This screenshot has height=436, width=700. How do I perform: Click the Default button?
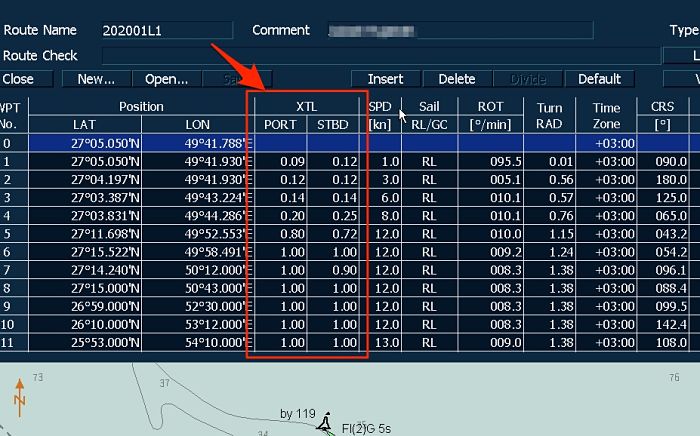599,79
